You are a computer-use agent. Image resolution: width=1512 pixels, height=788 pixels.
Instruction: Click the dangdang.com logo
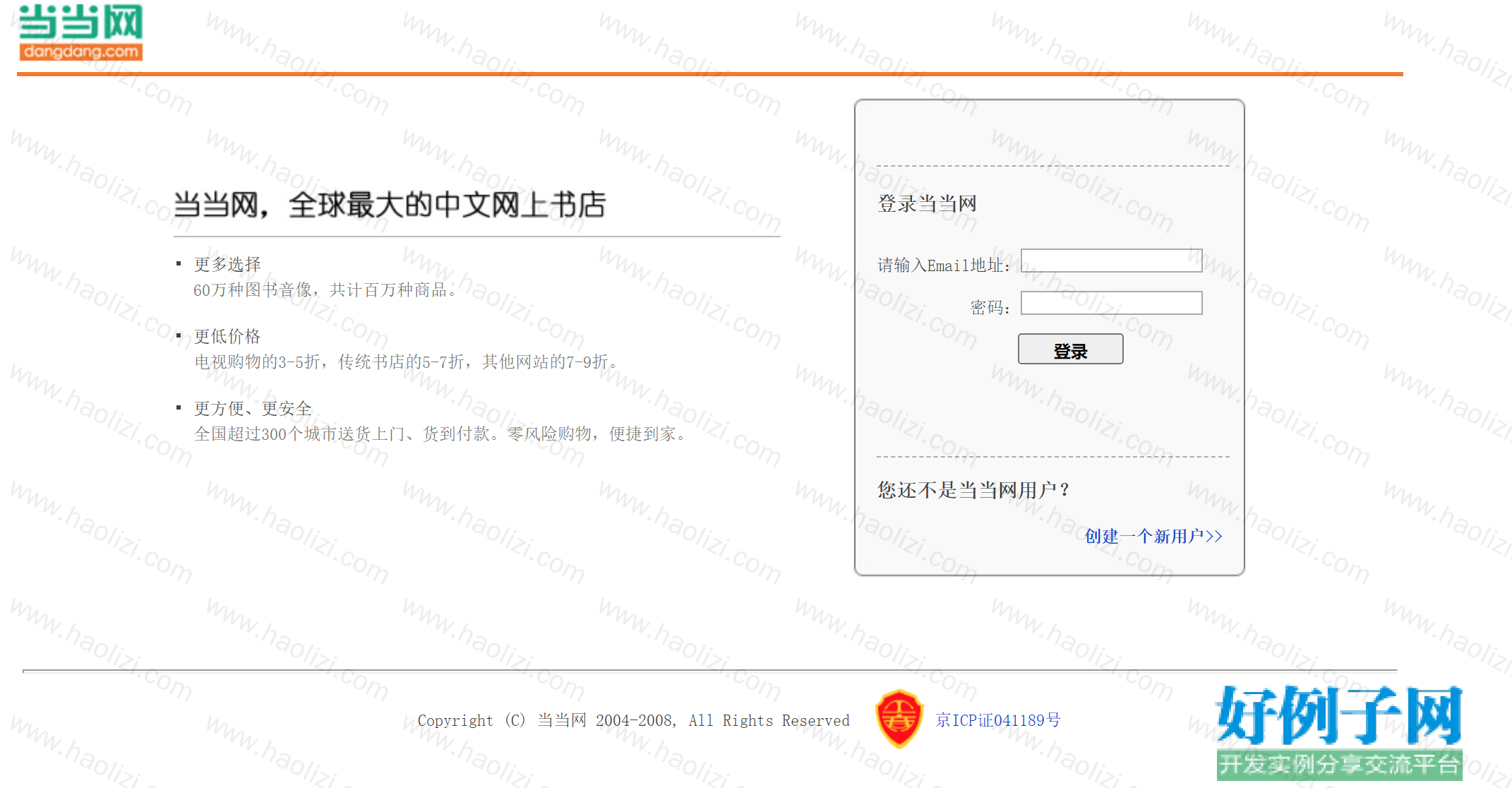click(80, 32)
